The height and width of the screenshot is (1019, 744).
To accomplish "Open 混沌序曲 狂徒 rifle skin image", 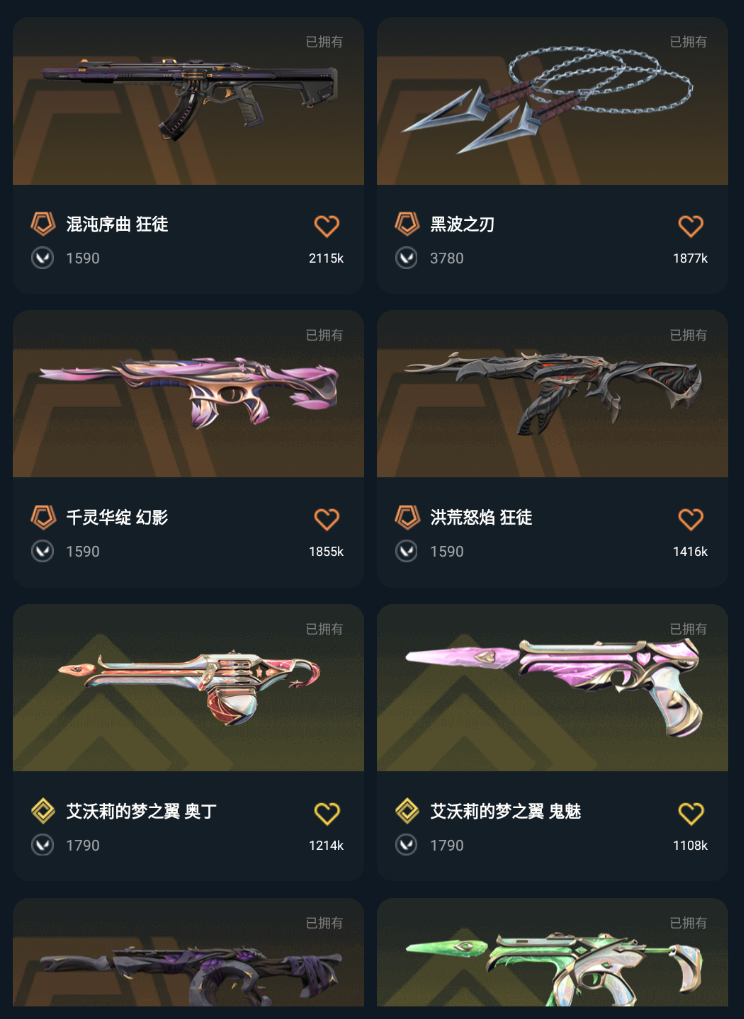I will click(x=188, y=101).
